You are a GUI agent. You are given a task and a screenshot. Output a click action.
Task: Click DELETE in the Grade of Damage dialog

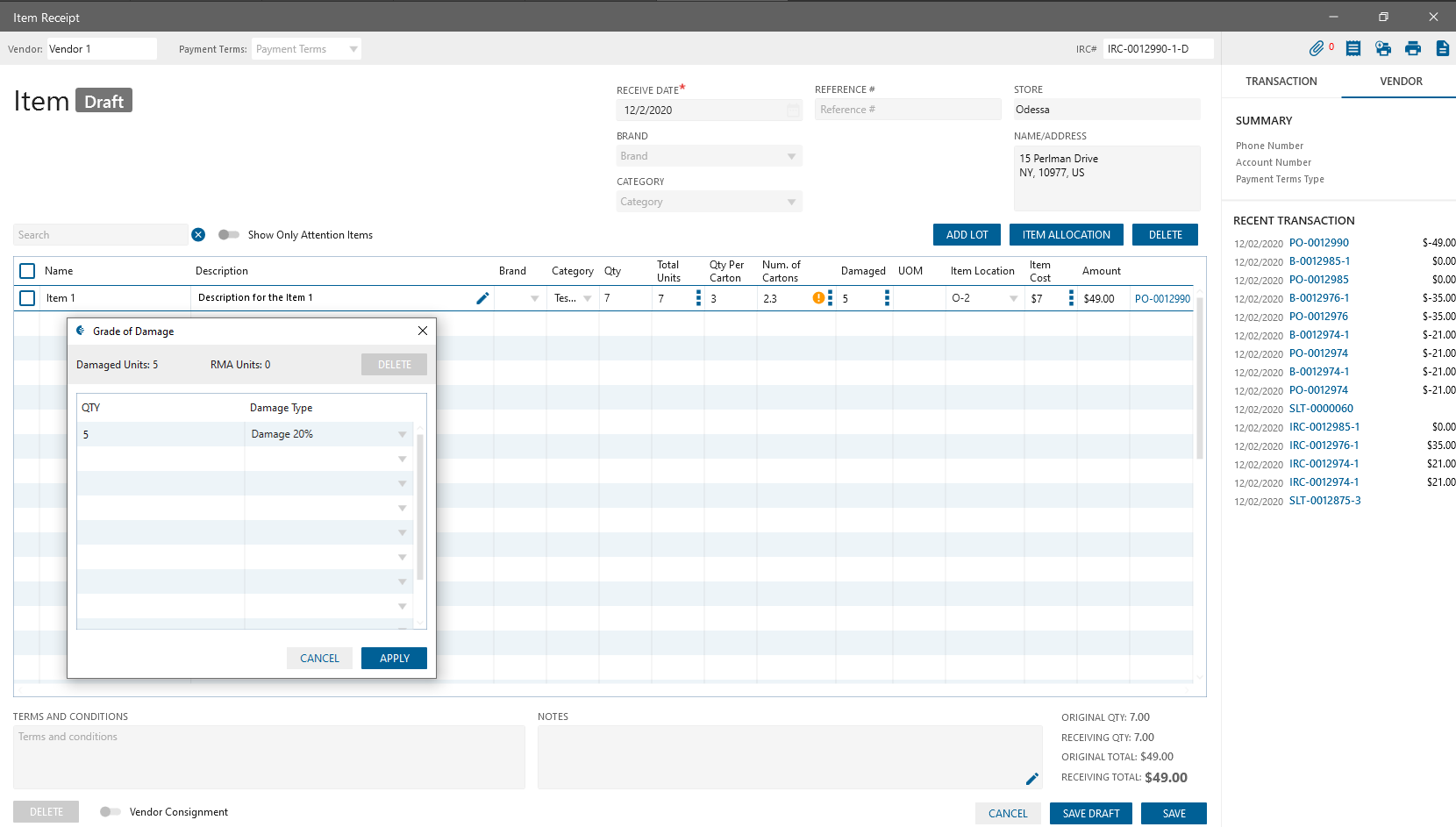tap(394, 365)
